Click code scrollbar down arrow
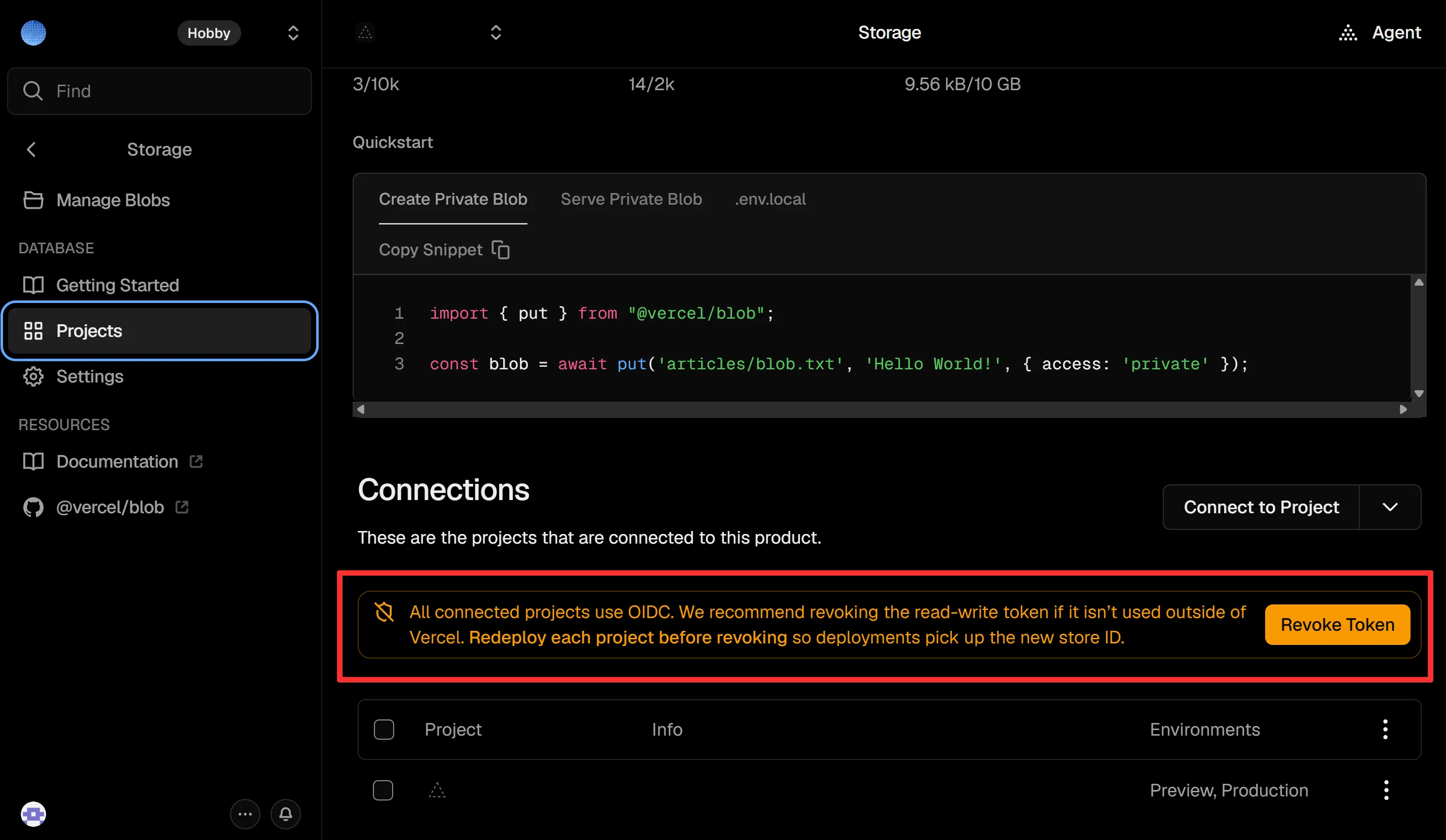The width and height of the screenshot is (1446, 840). pyautogui.click(x=1419, y=394)
